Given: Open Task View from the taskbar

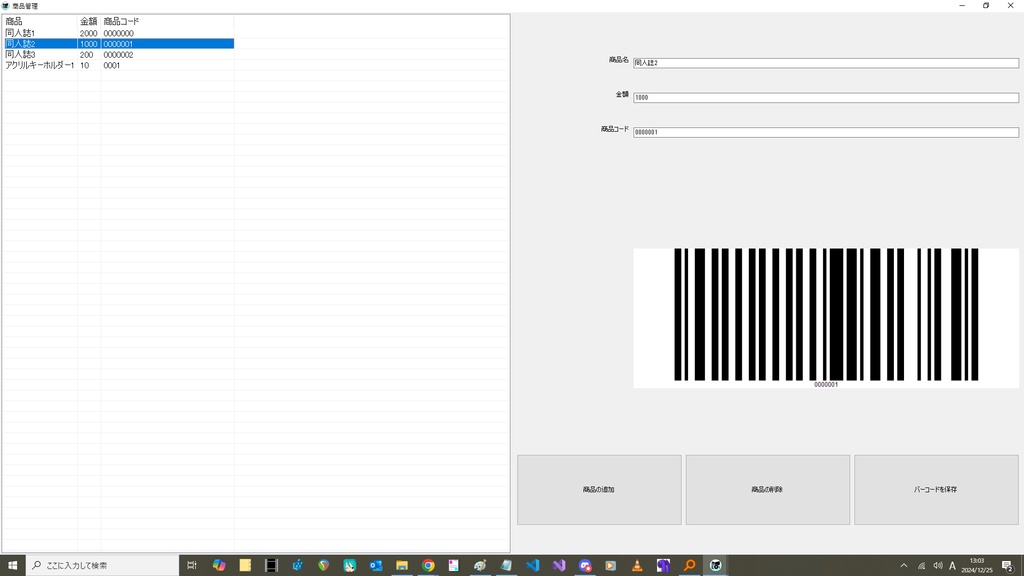Looking at the screenshot, I should pos(192,566).
